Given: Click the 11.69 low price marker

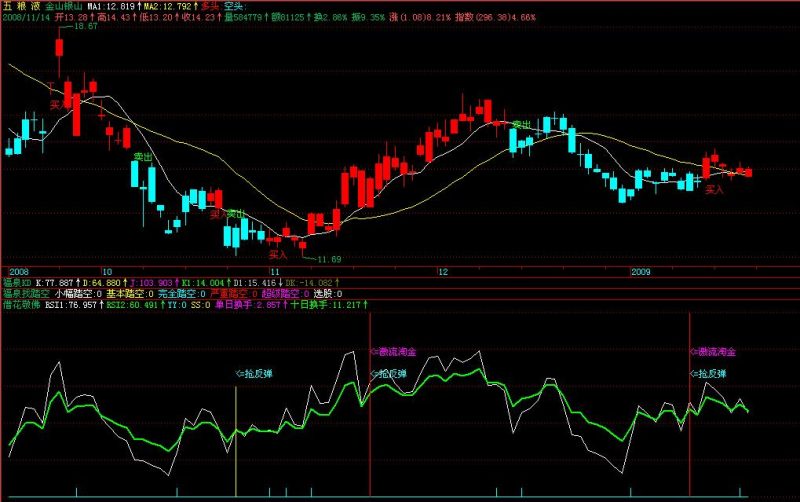Looking at the screenshot, I should [329, 259].
